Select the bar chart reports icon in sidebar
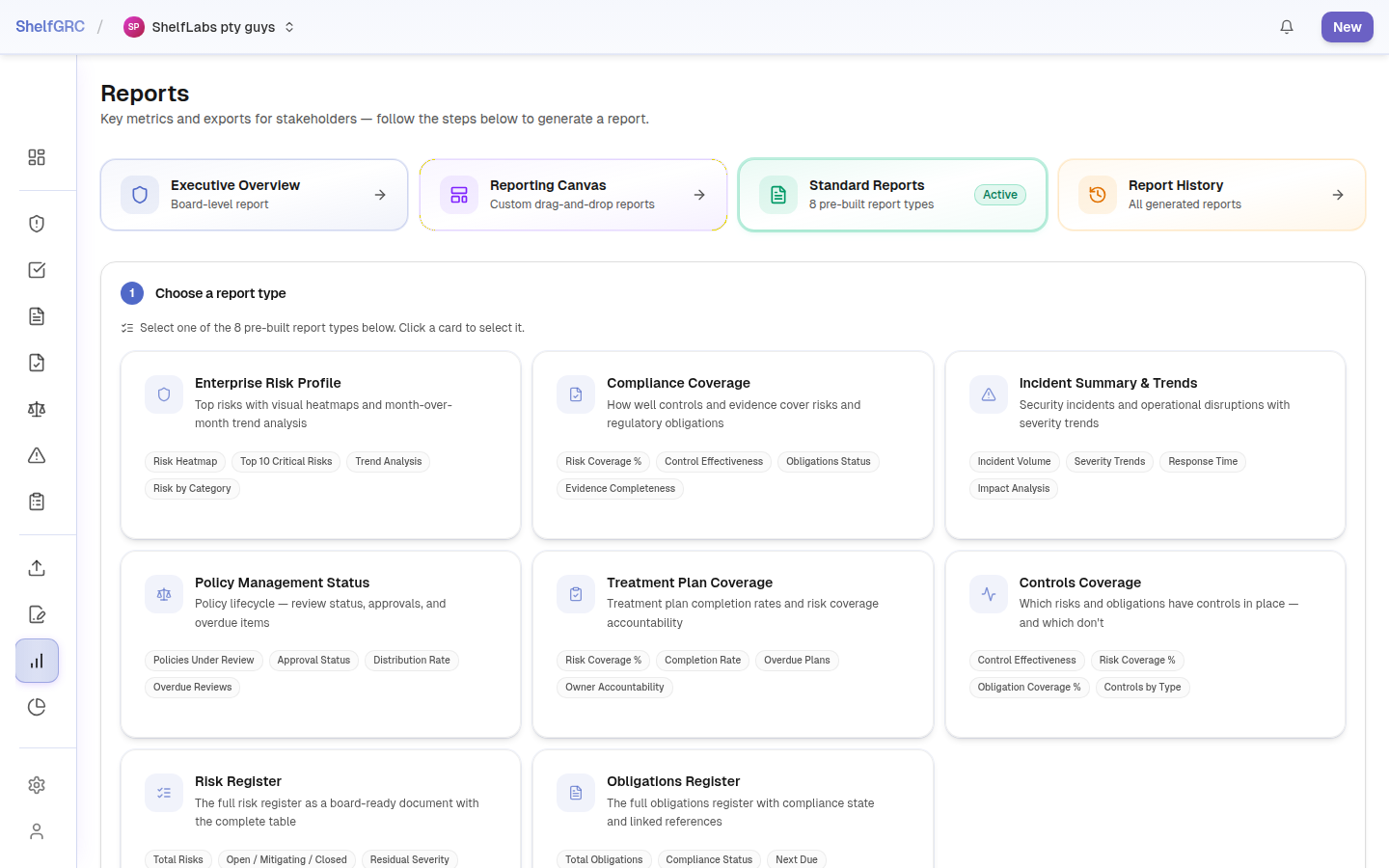This screenshot has width=1389, height=868. coord(37,661)
